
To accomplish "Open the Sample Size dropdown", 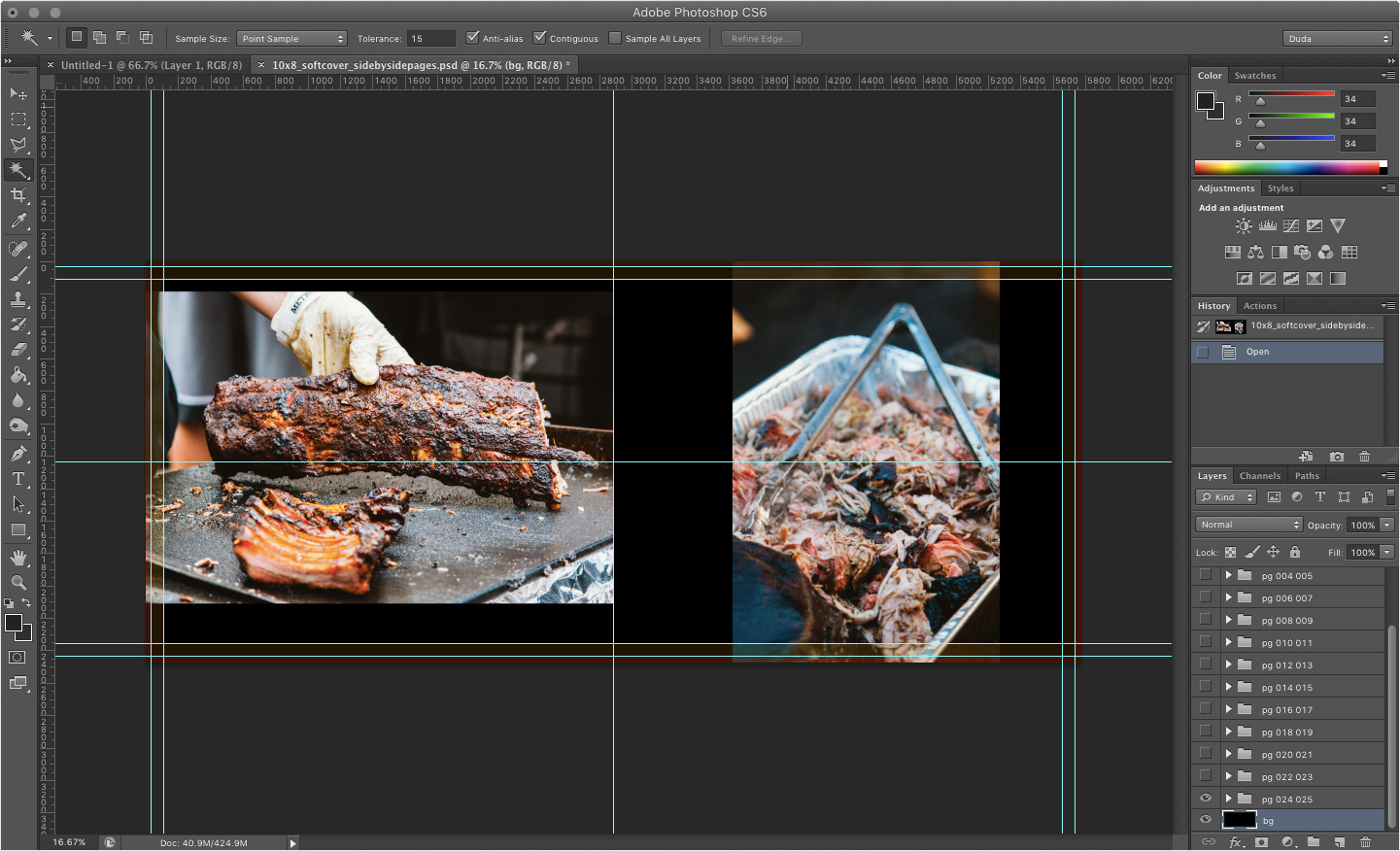I will click(291, 39).
